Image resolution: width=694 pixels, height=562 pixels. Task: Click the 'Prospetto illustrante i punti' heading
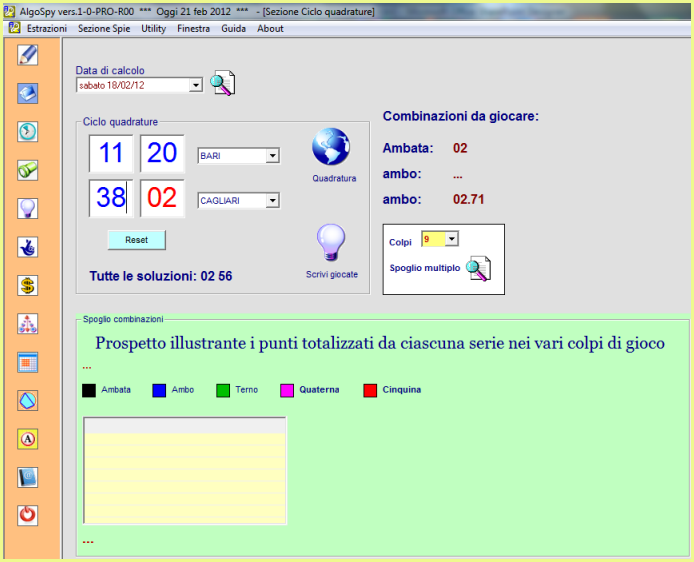point(380,343)
